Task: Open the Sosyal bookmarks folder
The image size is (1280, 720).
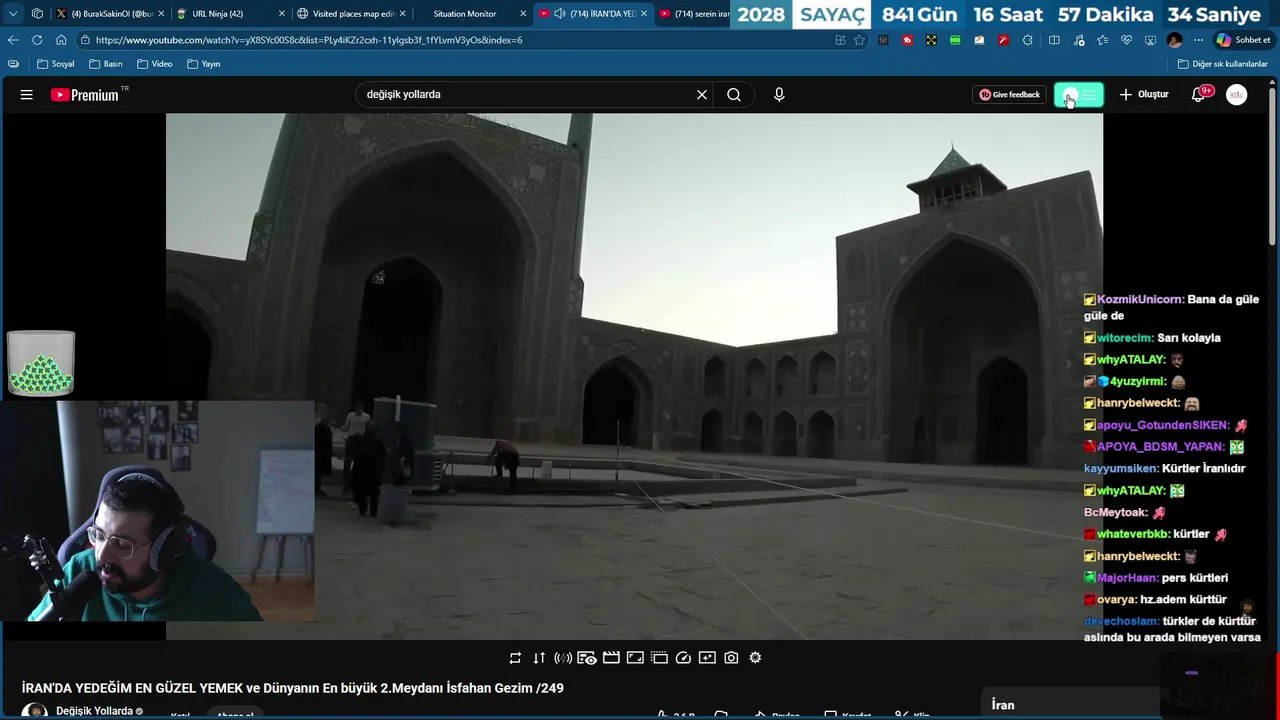Action: (56, 64)
